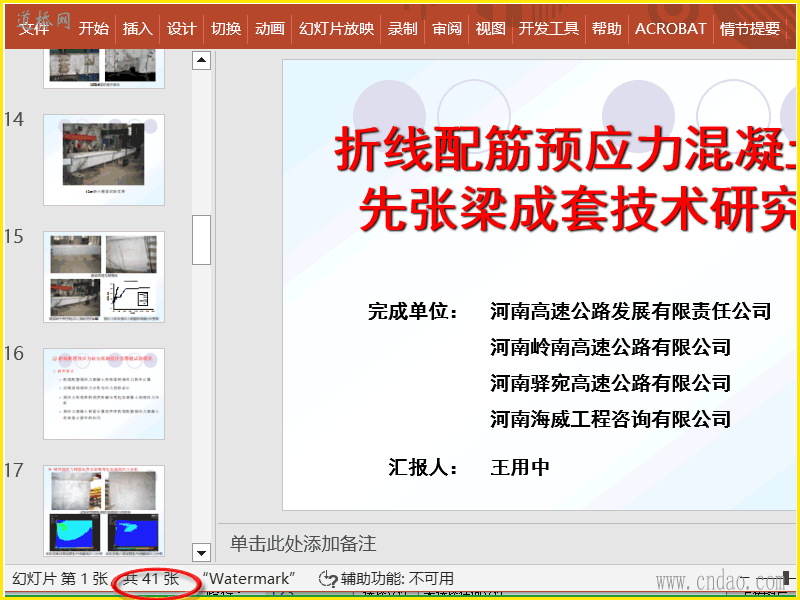The height and width of the screenshot is (600, 800).
Task: Open the 情节提要 ribbon tab
Action: pyautogui.click(x=749, y=29)
